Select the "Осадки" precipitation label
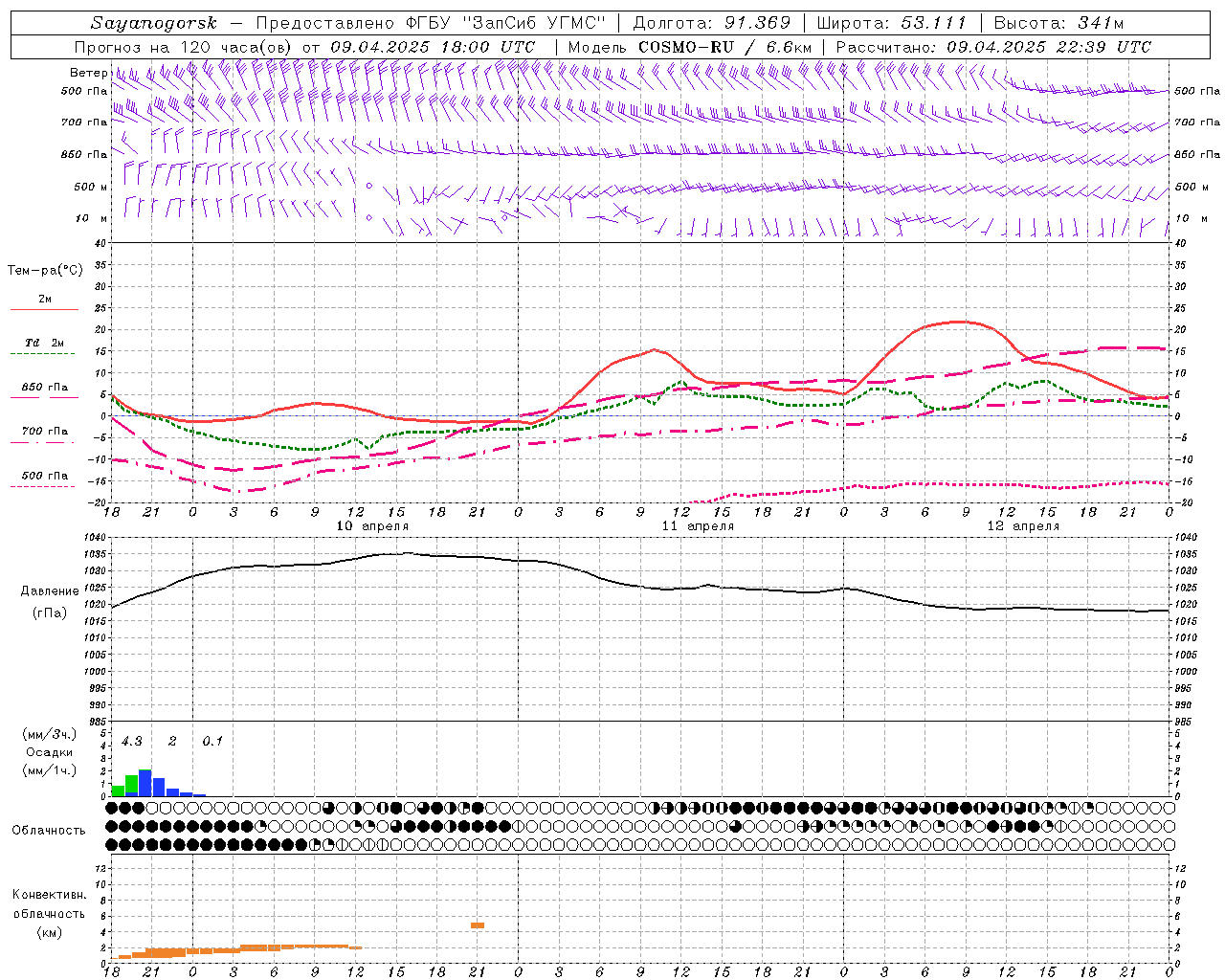Screen dimensions: 1225x980 coord(49,752)
